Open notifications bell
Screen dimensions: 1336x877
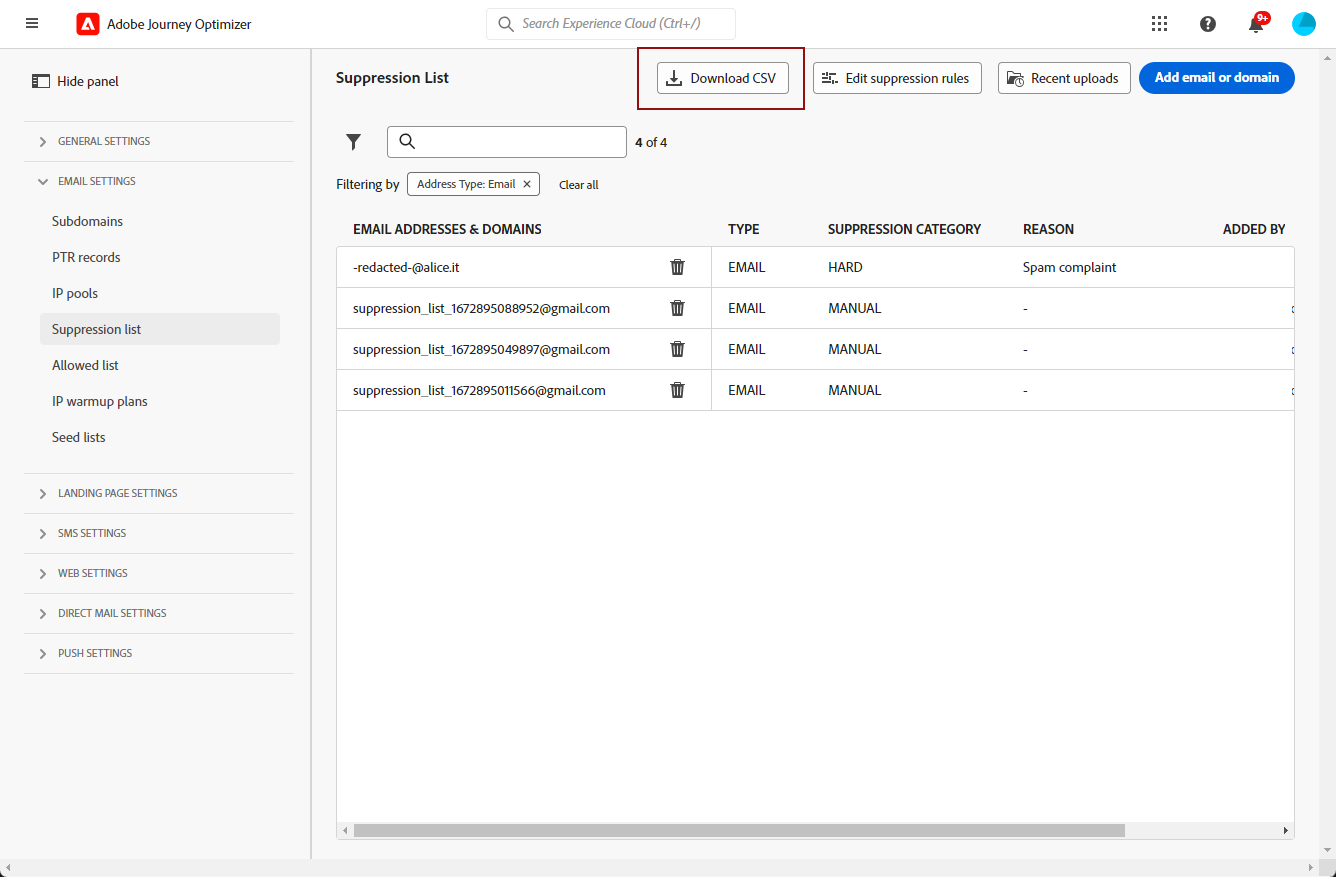(1257, 24)
